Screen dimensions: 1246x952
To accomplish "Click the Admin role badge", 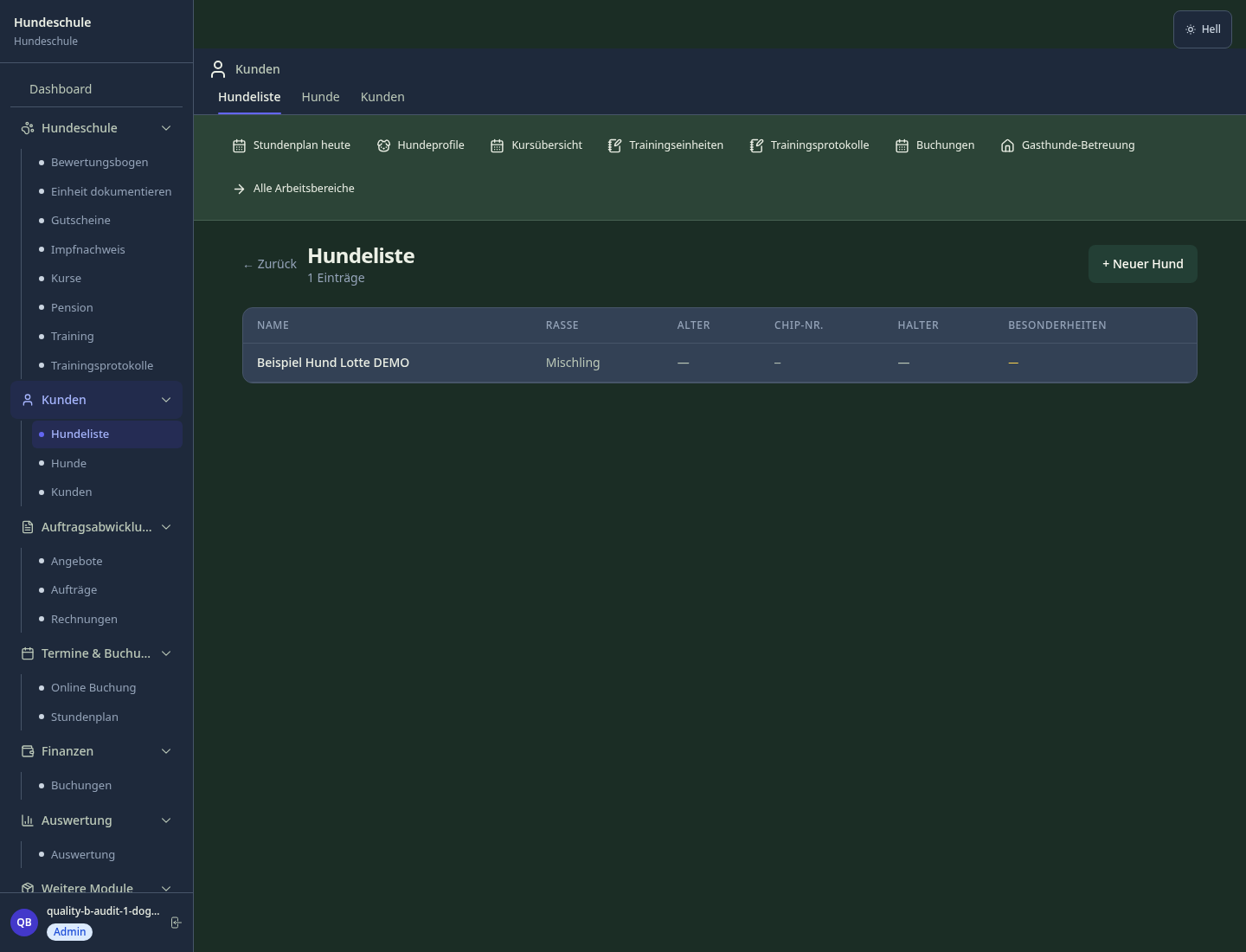I will 70,932.
